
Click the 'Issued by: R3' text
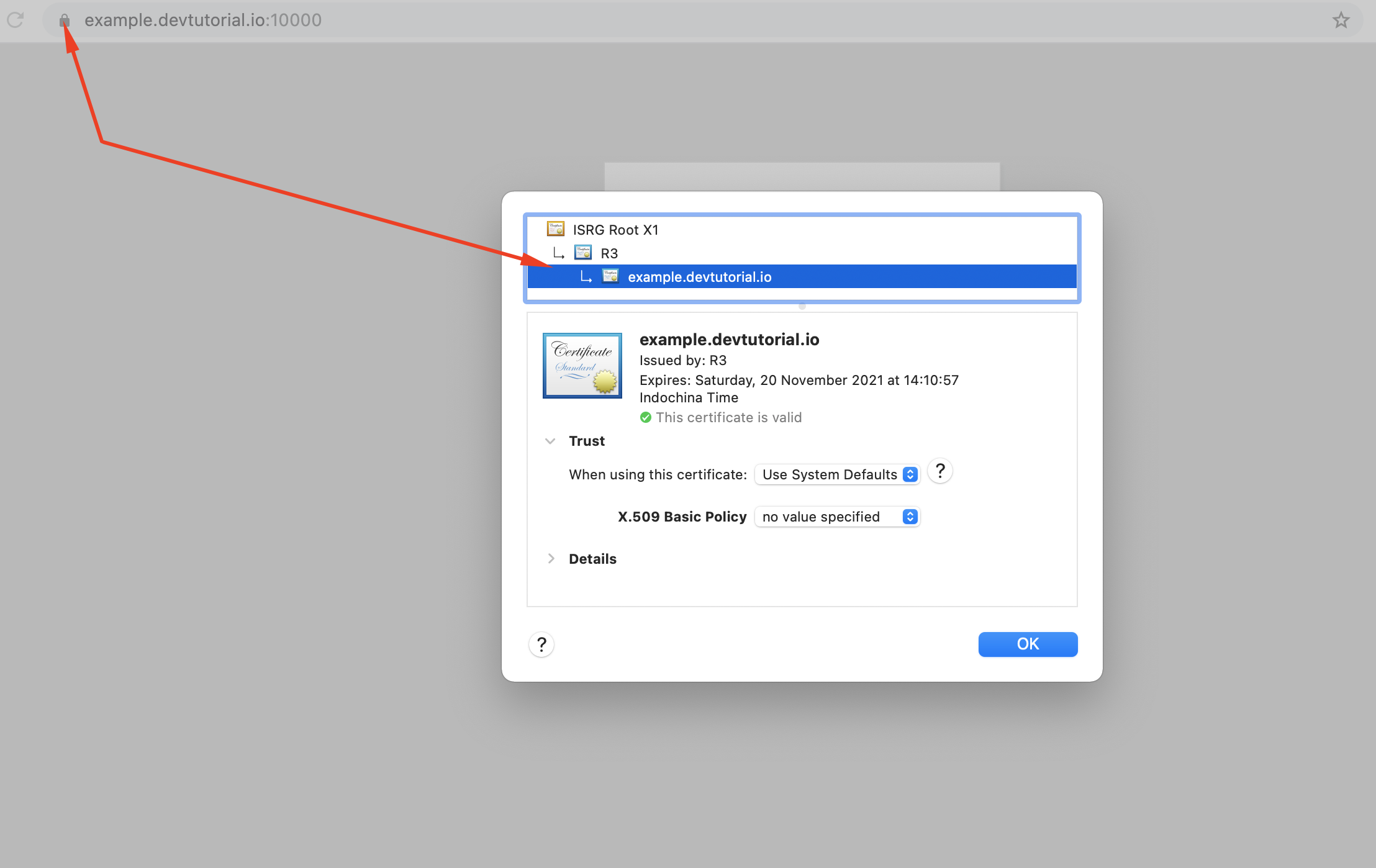(682, 360)
